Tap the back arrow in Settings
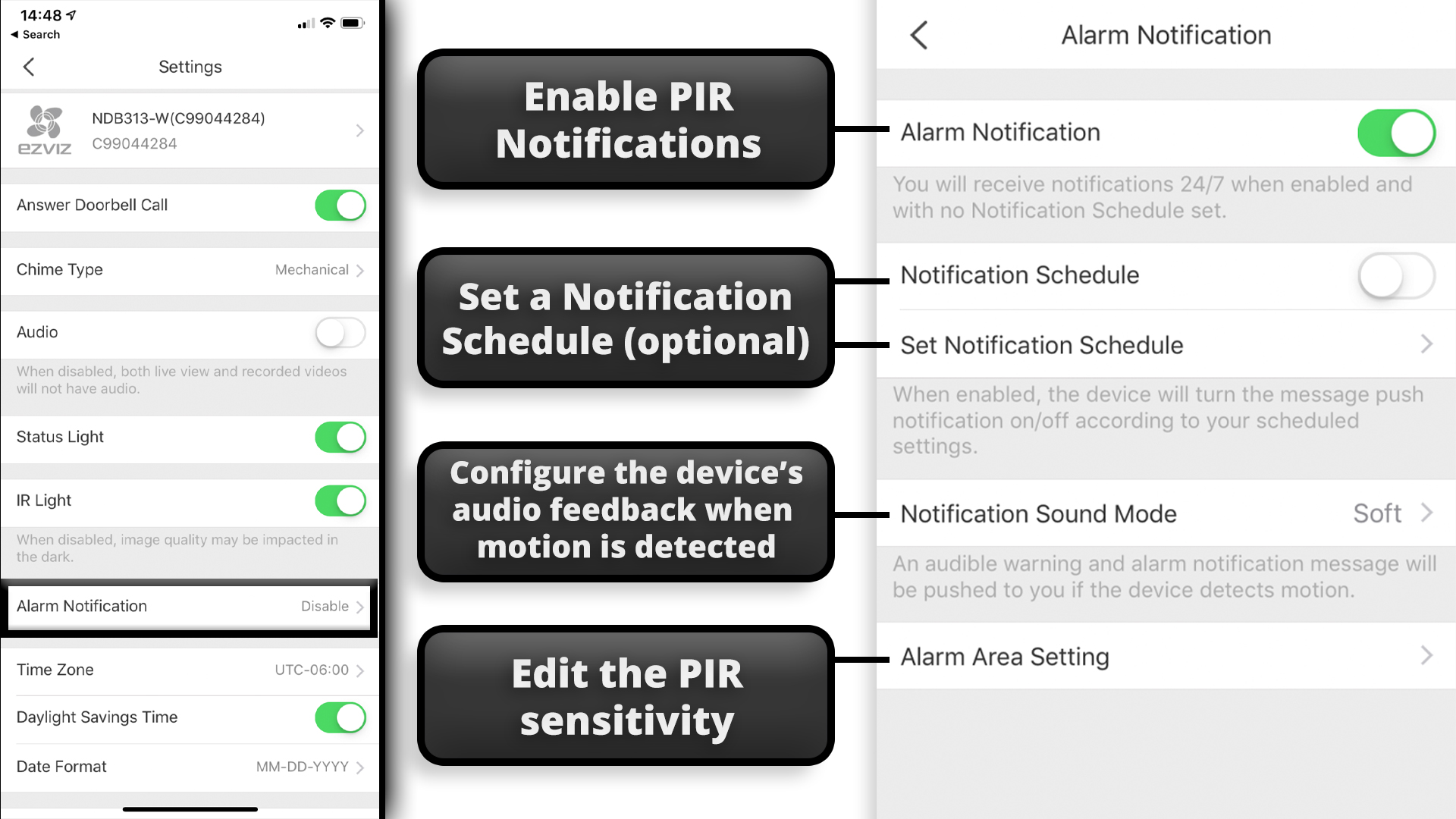 pyautogui.click(x=28, y=67)
